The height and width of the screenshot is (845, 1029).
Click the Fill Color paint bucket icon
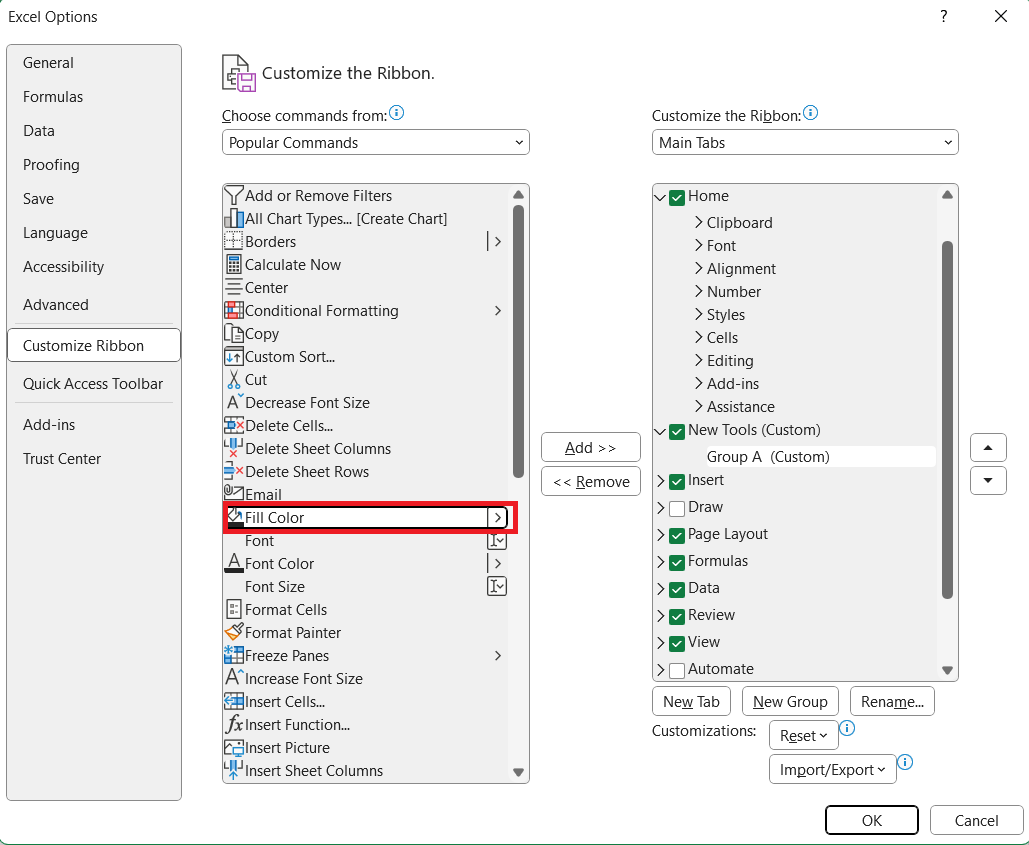pyautogui.click(x=234, y=517)
